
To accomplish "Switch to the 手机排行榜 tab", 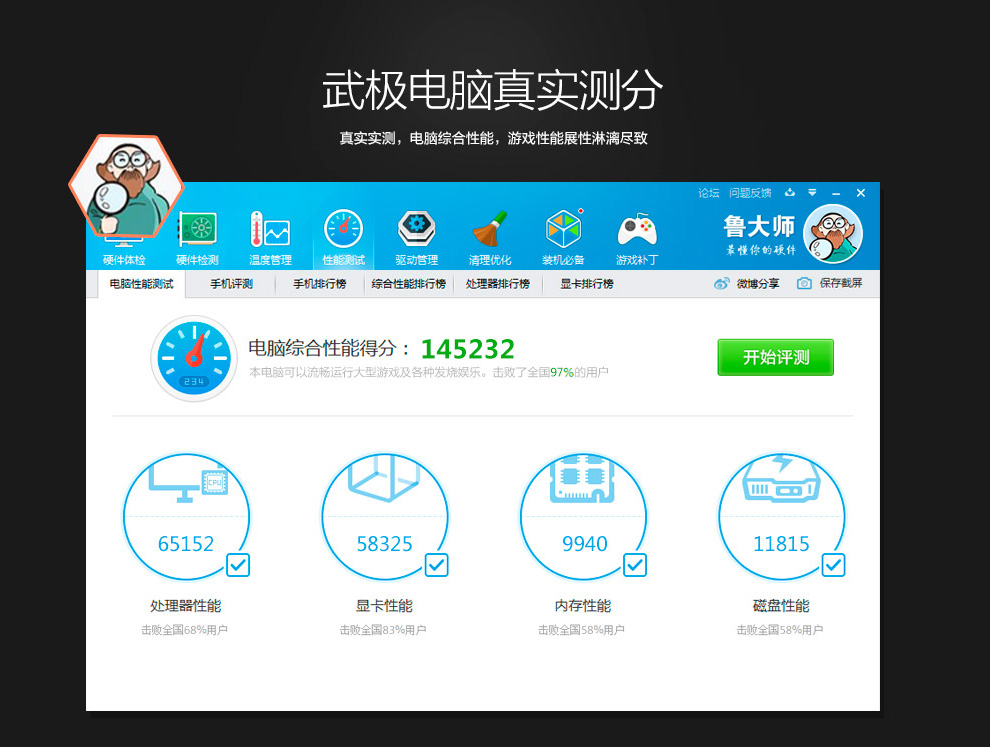I will pyautogui.click(x=319, y=284).
